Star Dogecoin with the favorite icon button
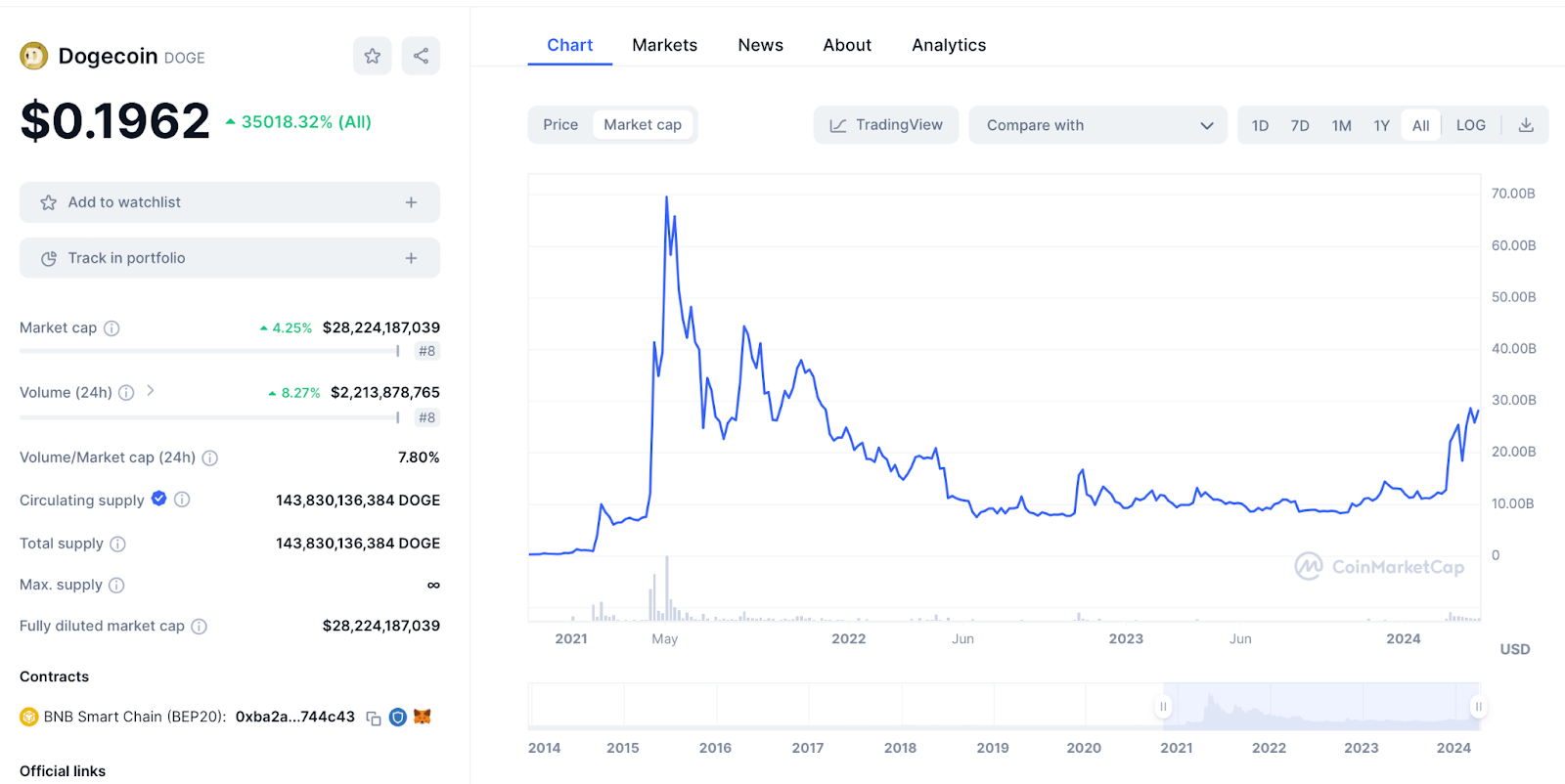The height and width of the screenshot is (784, 1565). tap(373, 56)
